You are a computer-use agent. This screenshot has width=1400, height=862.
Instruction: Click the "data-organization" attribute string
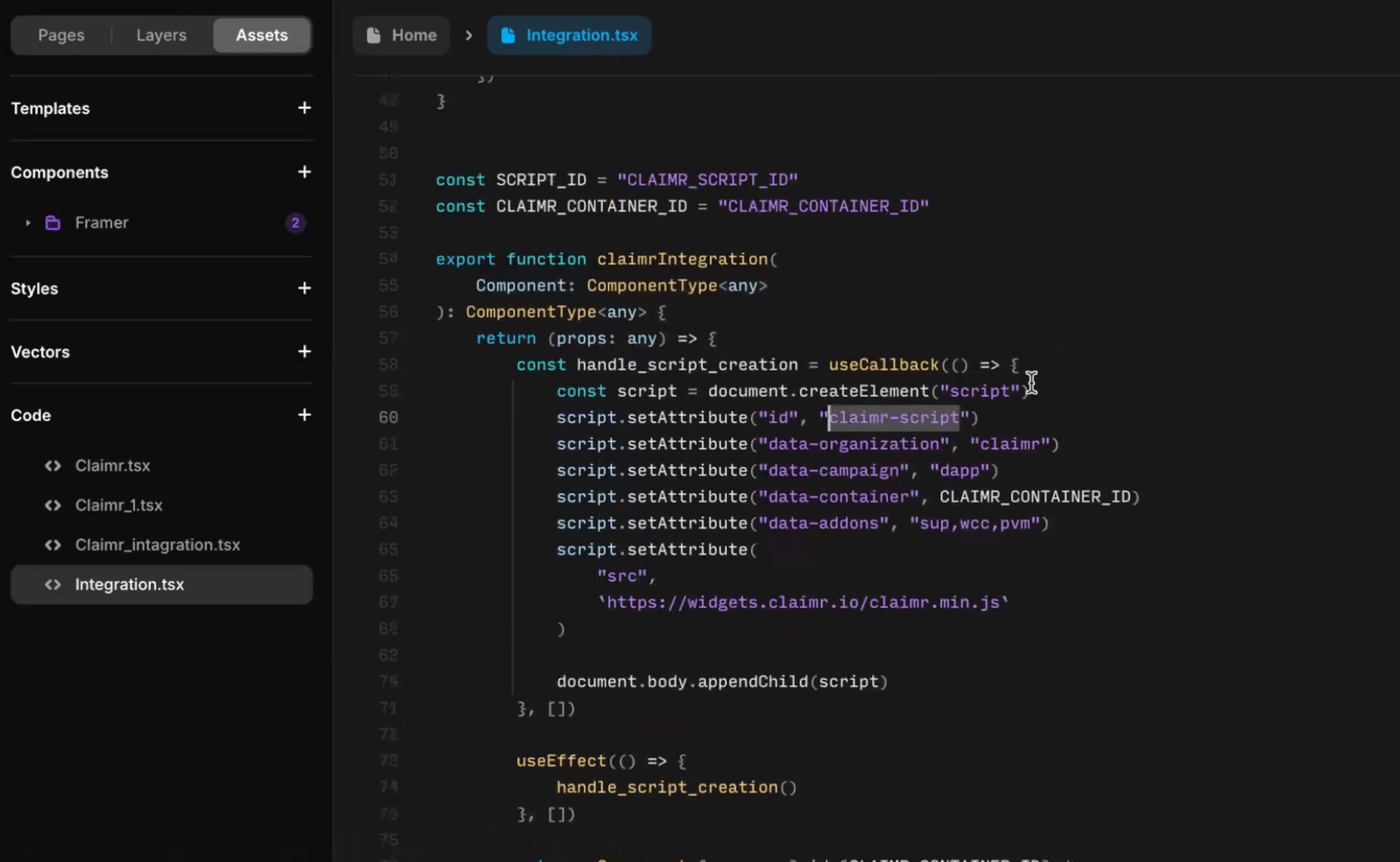coord(853,444)
